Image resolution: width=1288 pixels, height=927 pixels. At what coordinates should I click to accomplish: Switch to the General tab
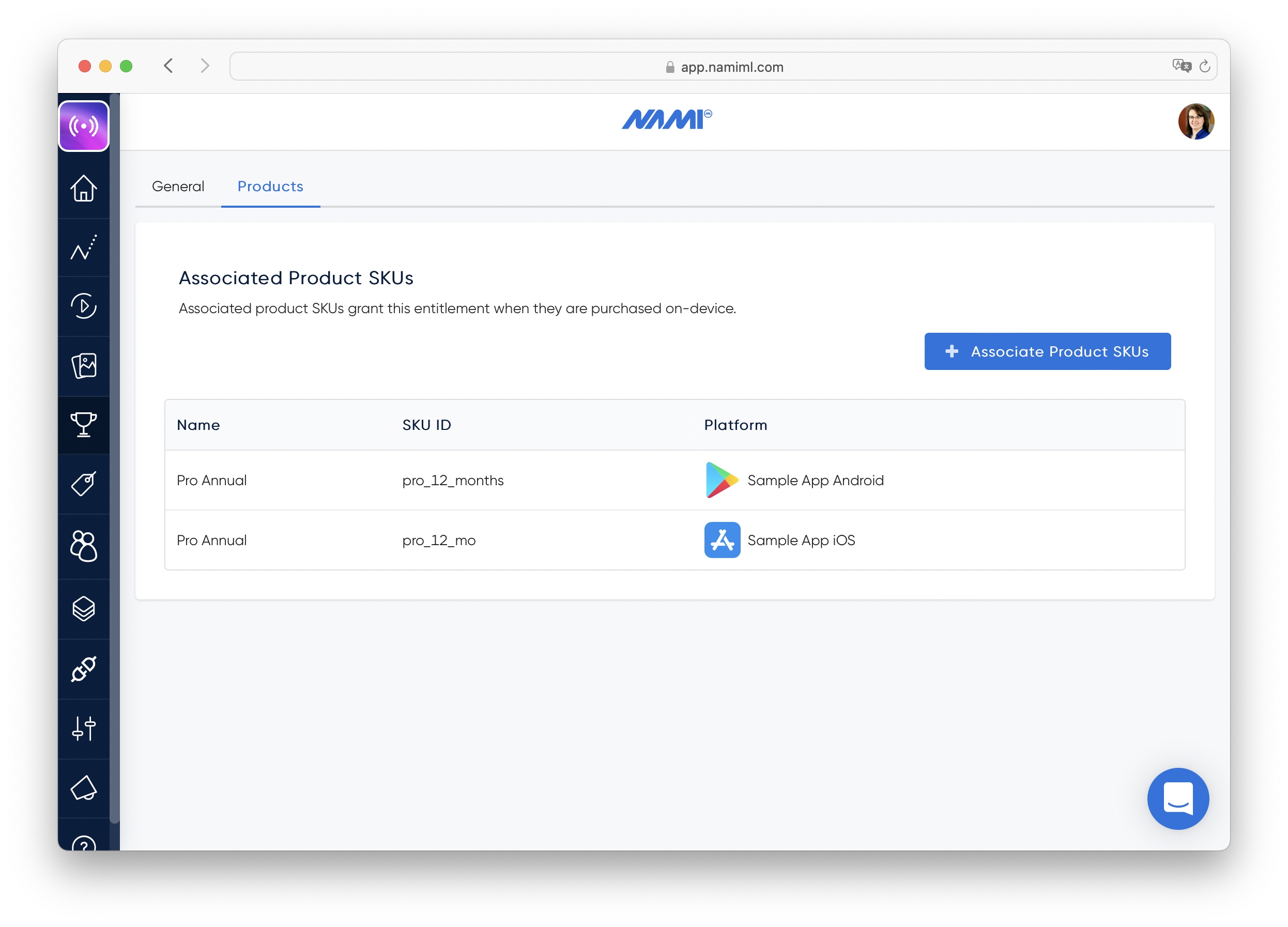click(x=178, y=186)
